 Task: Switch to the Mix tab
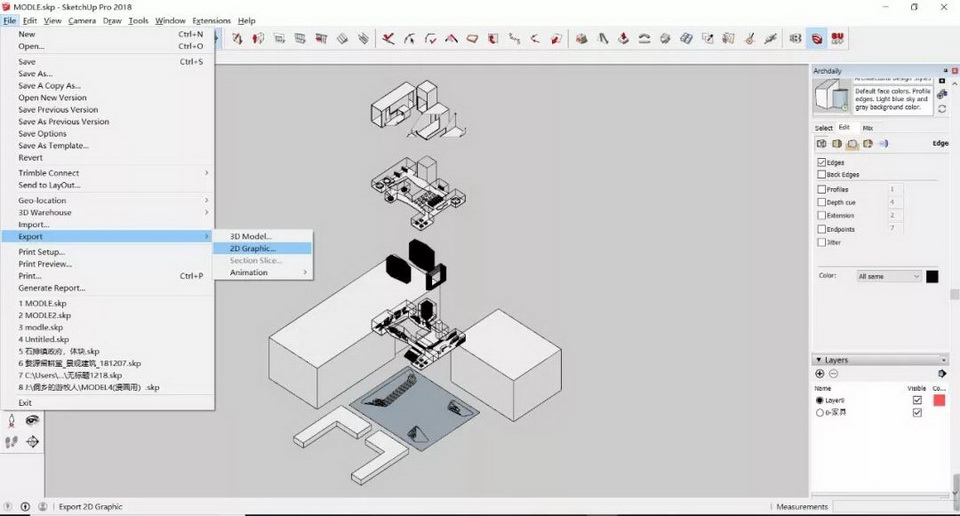pyautogui.click(x=867, y=128)
